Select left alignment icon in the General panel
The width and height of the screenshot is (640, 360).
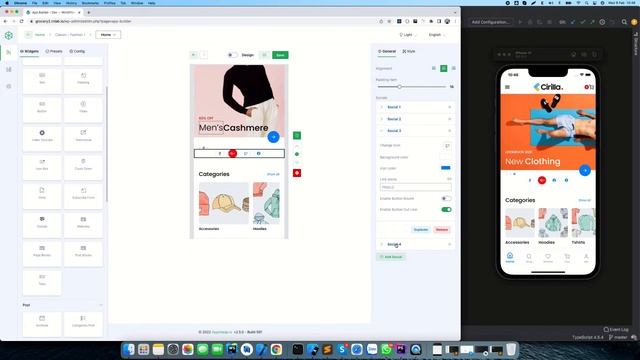(434, 69)
